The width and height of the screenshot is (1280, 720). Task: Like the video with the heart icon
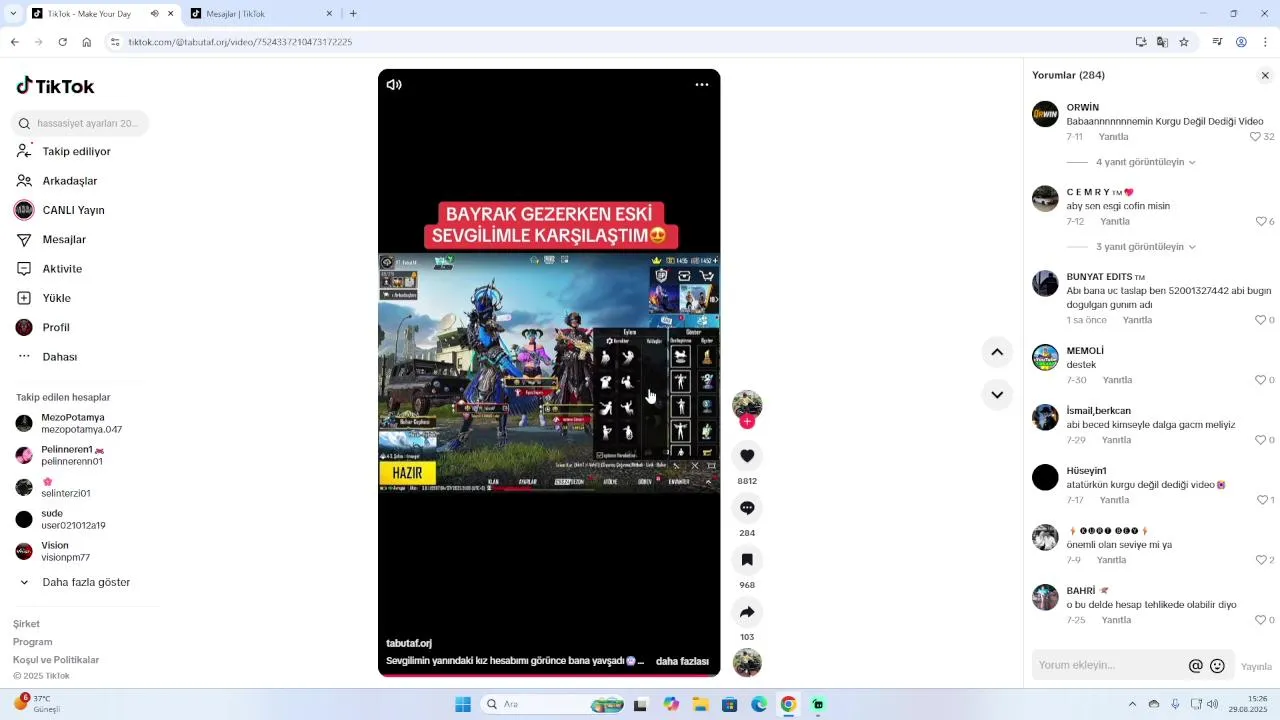(x=747, y=456)
